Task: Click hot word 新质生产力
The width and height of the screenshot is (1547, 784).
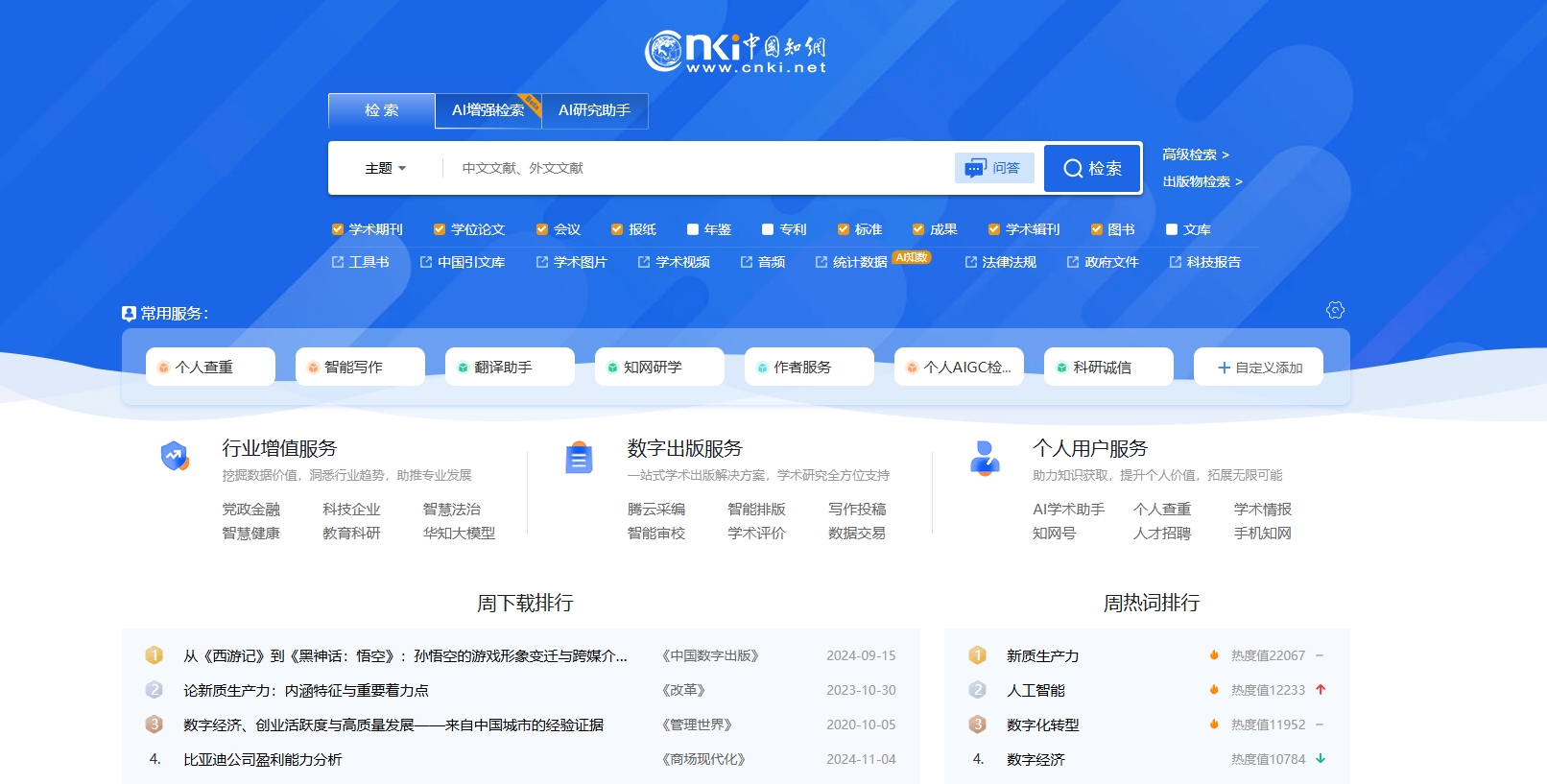Action: pos(1042,656)
